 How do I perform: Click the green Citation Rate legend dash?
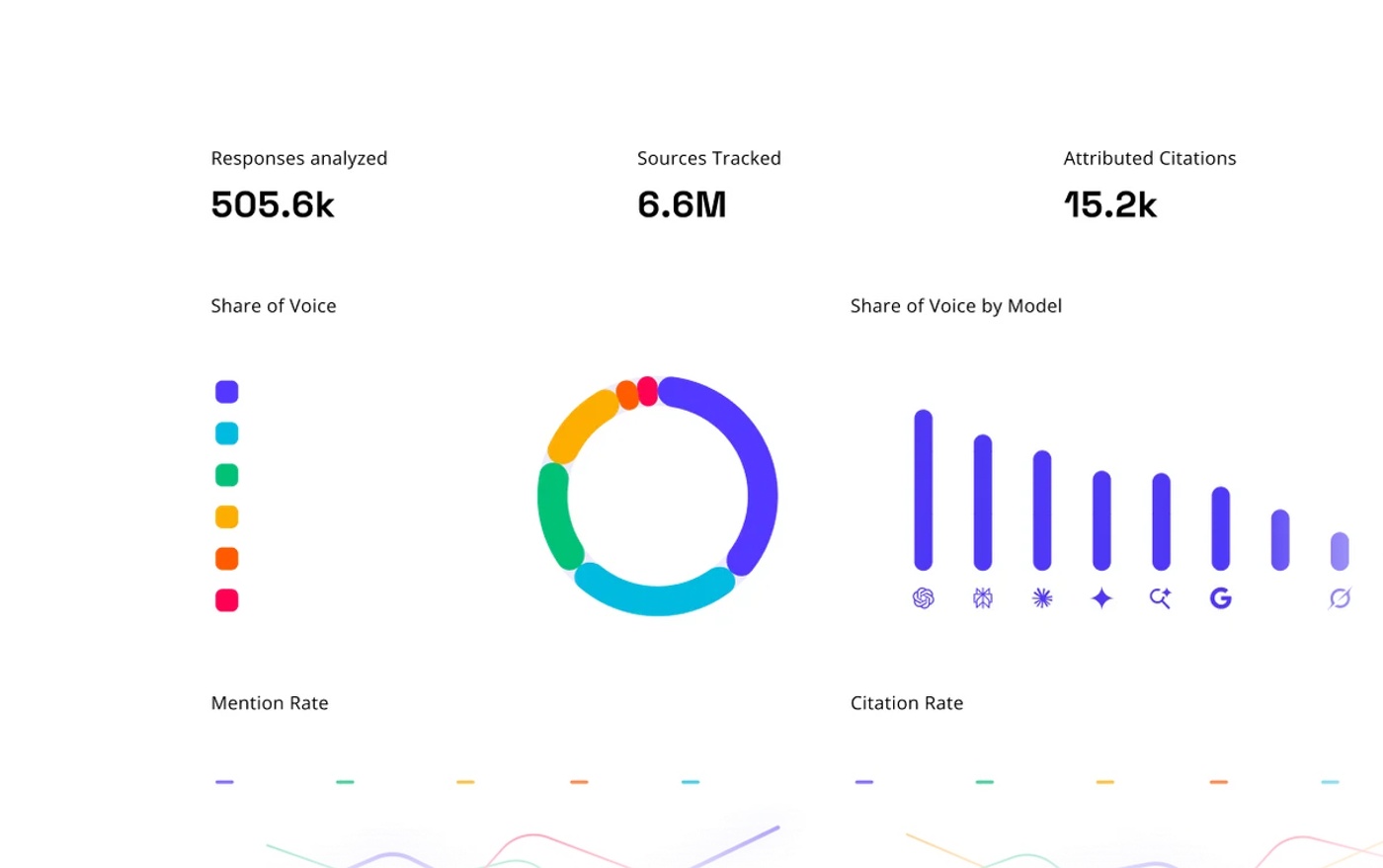pos(985,782)
